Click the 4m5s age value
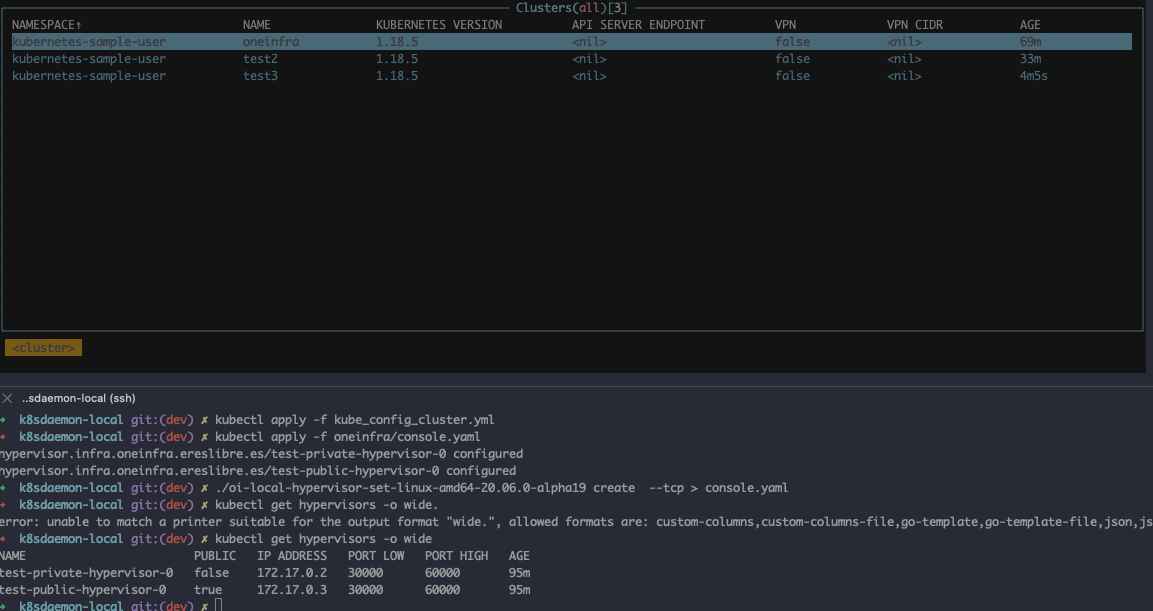Viewport: 1153px width, 611px height. pyautogui.click(x=1033, y=76)
